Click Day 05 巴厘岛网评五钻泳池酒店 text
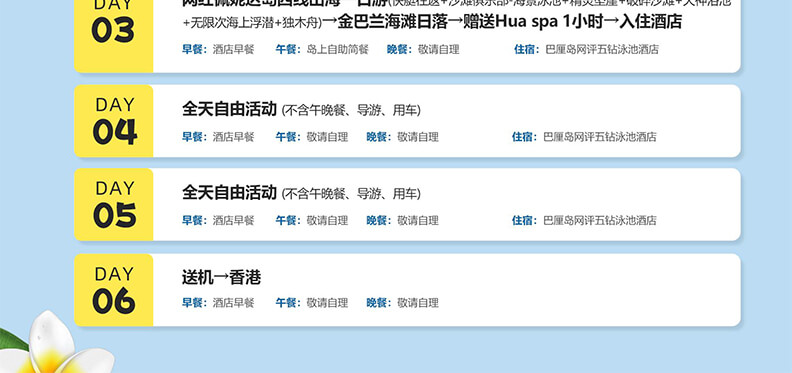The height and width of the screenshot is (373, 792). click(600, 220)
